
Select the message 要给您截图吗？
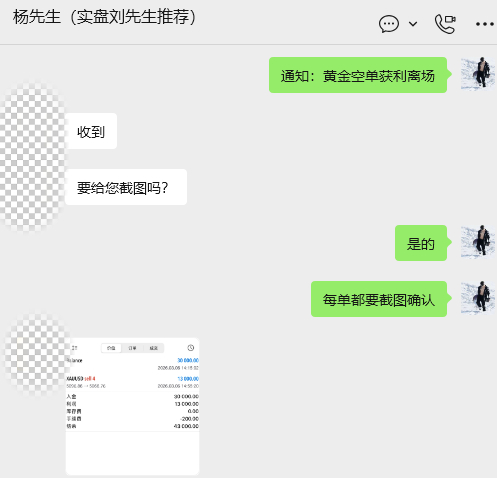tap(126, 187)
